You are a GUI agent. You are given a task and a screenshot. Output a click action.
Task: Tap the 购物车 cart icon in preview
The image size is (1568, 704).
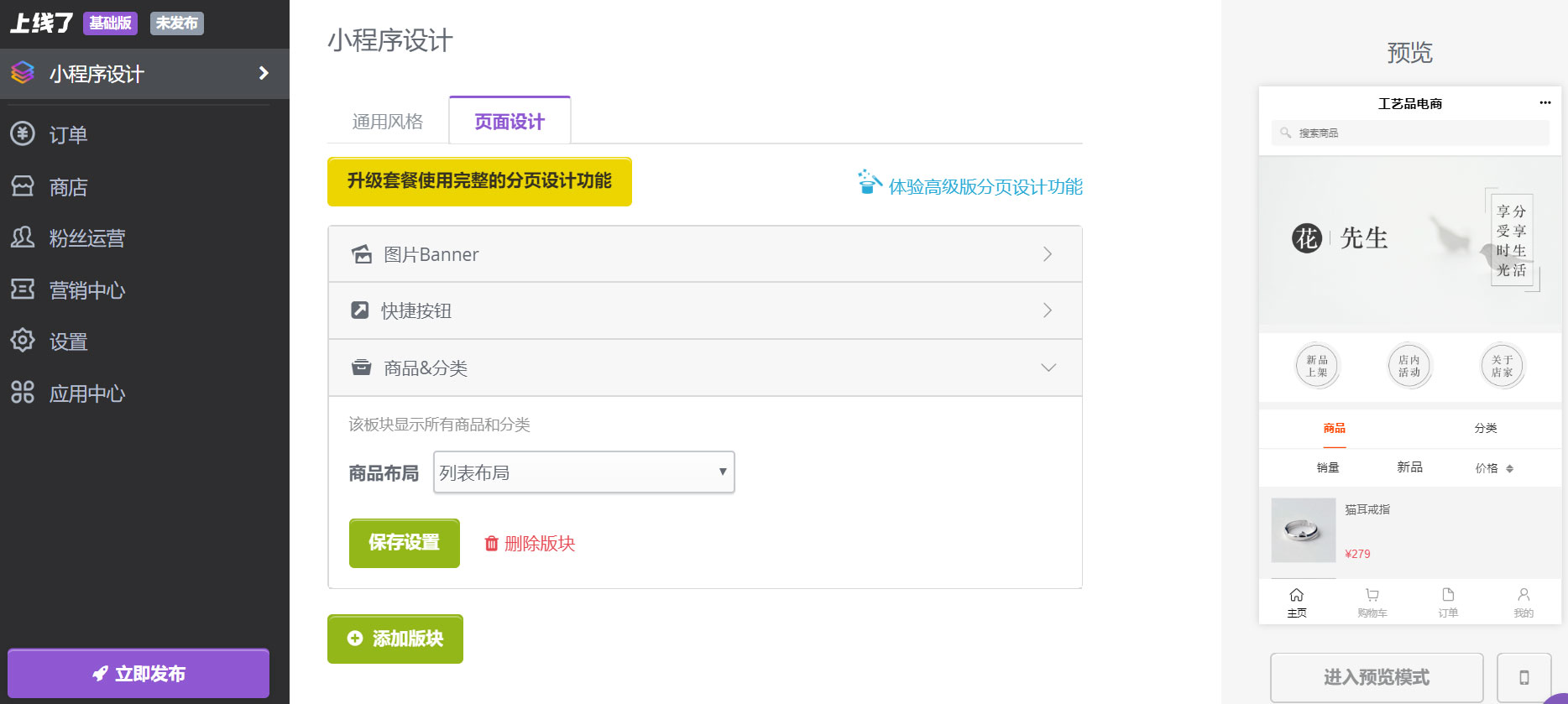(x=1372, y=595)
